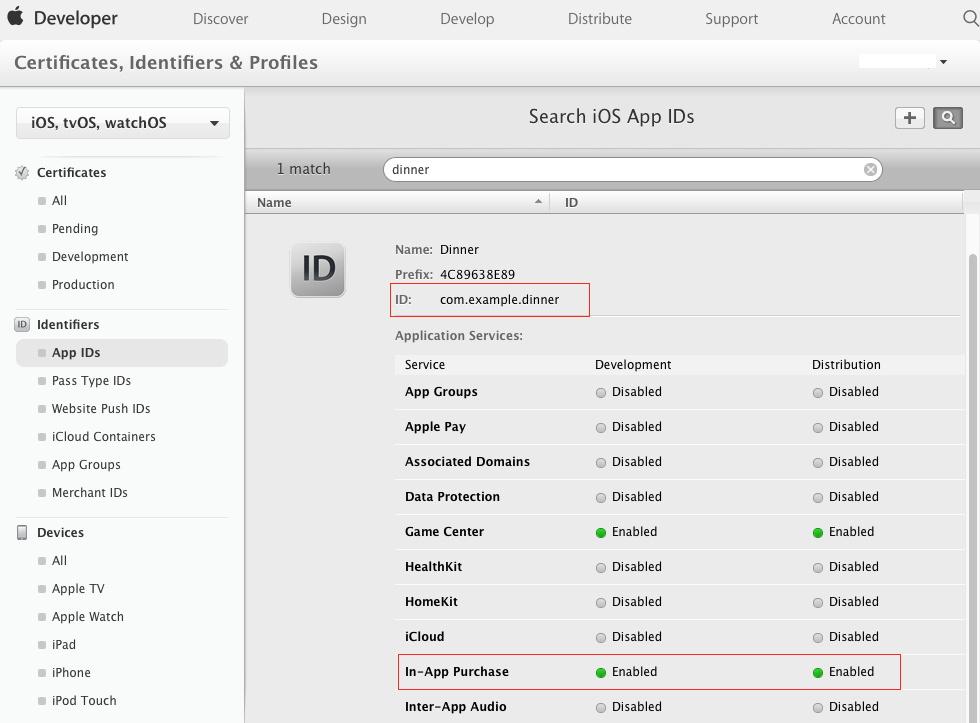
Task: Select Pass Type IDs in sidebar
Action: (x=91, y=381)
